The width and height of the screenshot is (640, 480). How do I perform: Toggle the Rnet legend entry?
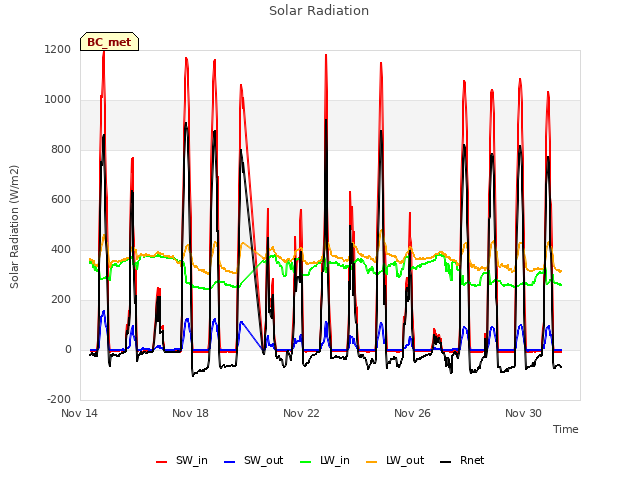tap(462, 460)
